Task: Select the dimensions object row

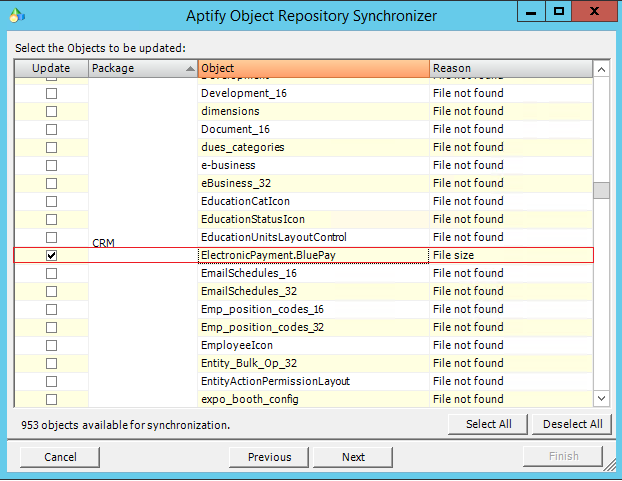Action: [313, 111]
